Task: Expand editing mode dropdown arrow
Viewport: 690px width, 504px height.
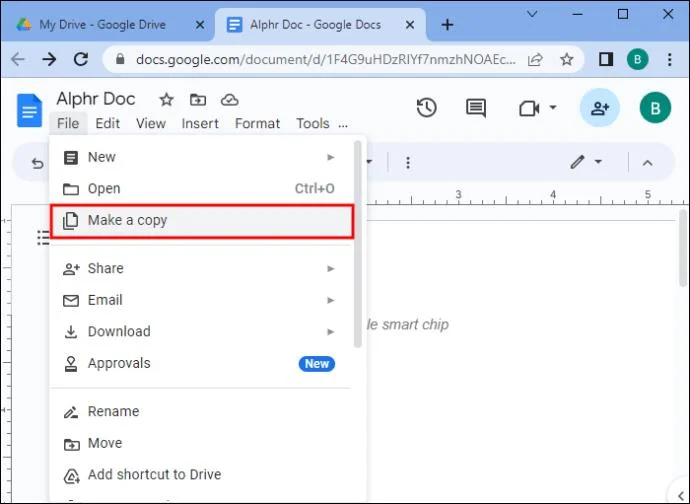Action: (x=598, y=162)
